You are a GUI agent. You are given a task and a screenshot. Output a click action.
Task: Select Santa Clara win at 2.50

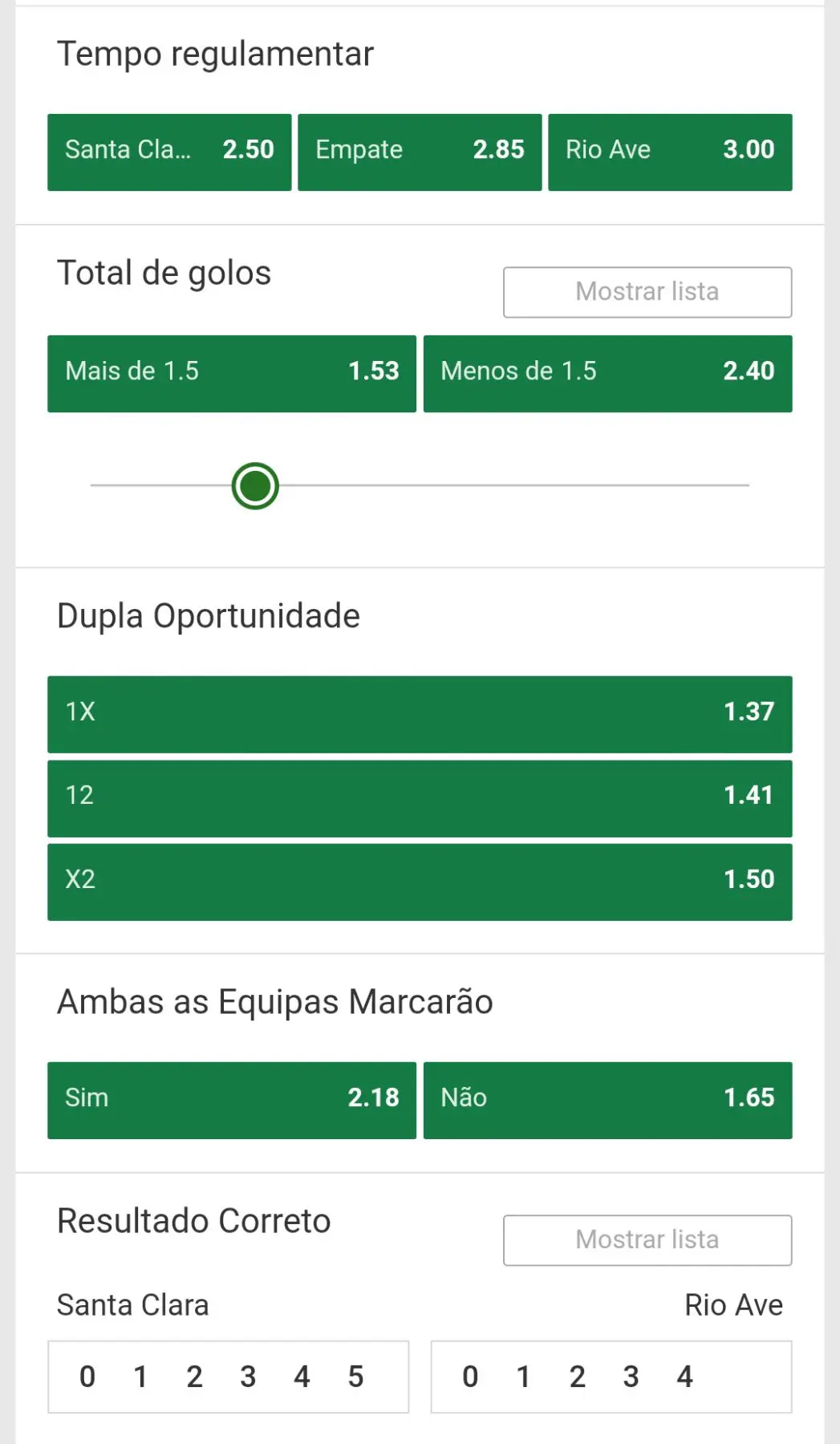[x=169, y=152]
